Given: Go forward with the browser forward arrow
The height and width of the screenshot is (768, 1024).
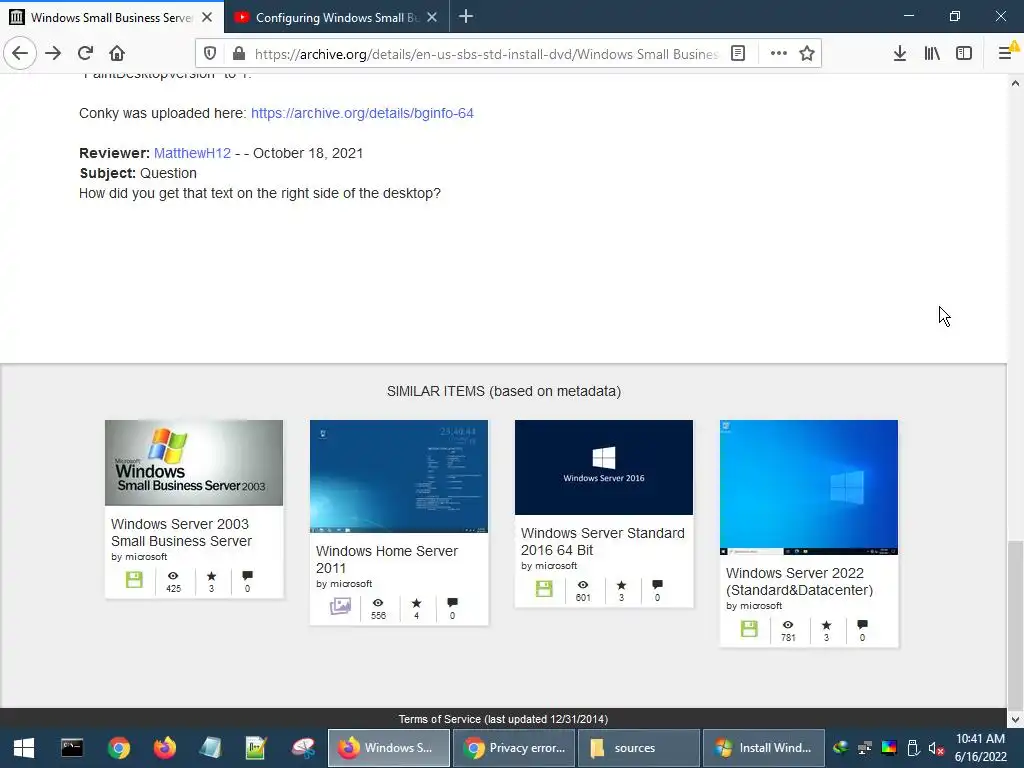Looking at the screenshot, I should coord(53,53).
